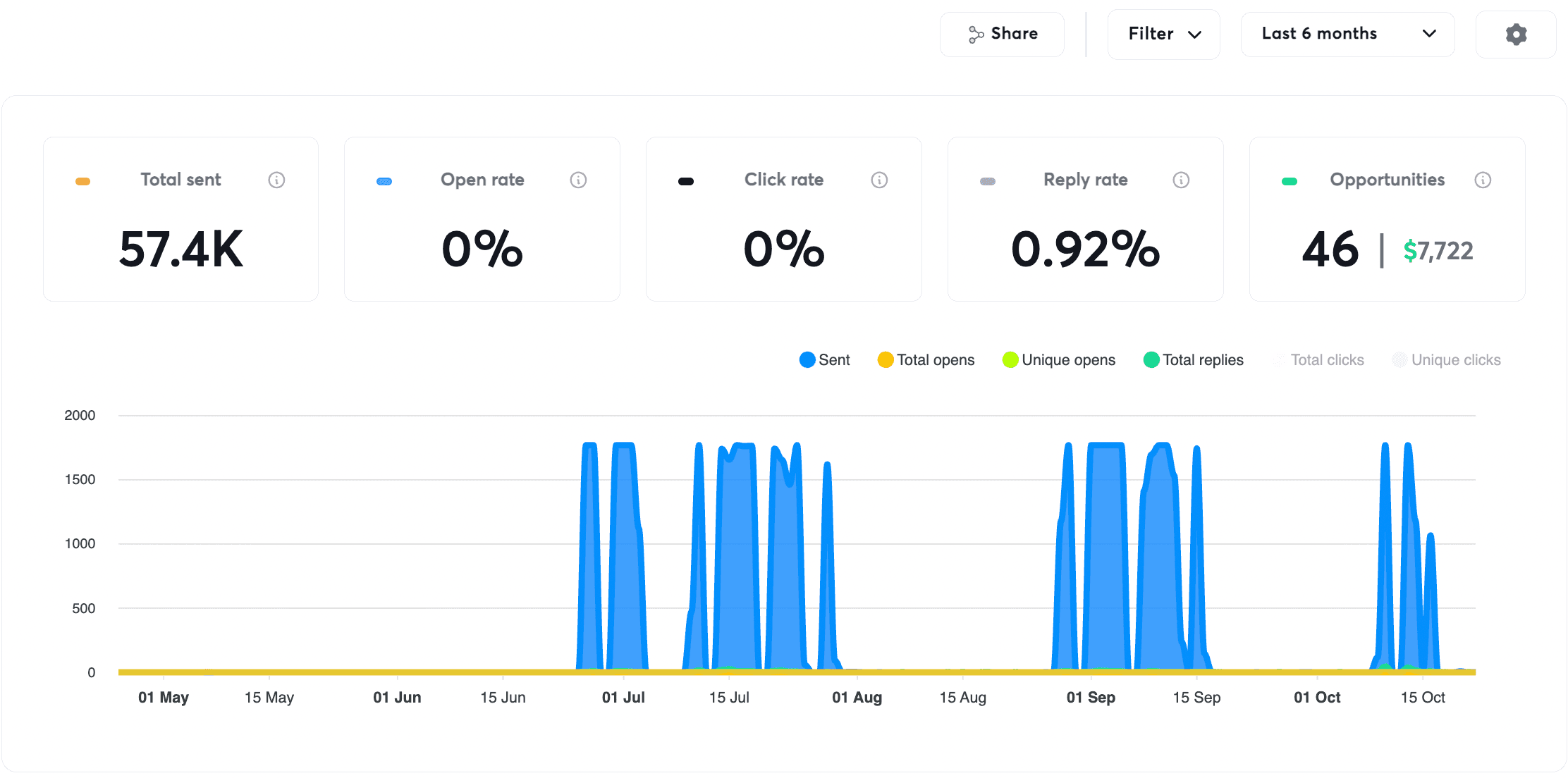Click the 01 Jul axis label
Image resolution: width=1568 pixels, height=778 pixels.
click(623, 698)
